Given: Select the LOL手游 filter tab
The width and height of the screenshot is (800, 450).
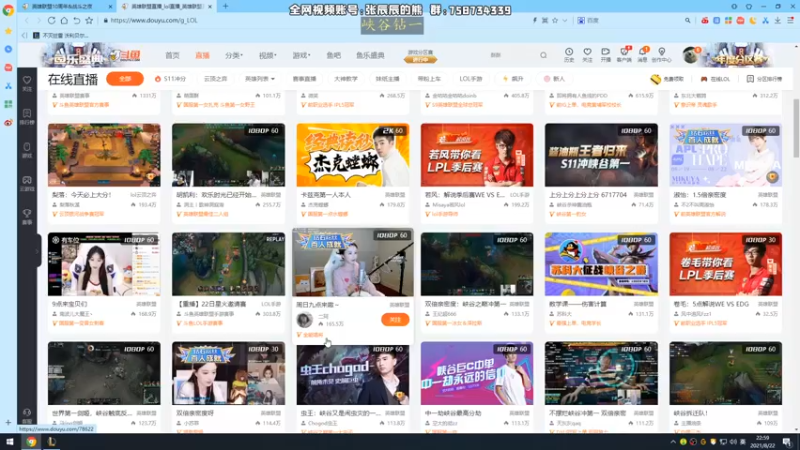Looking at the screenshot, I should 470,79.
